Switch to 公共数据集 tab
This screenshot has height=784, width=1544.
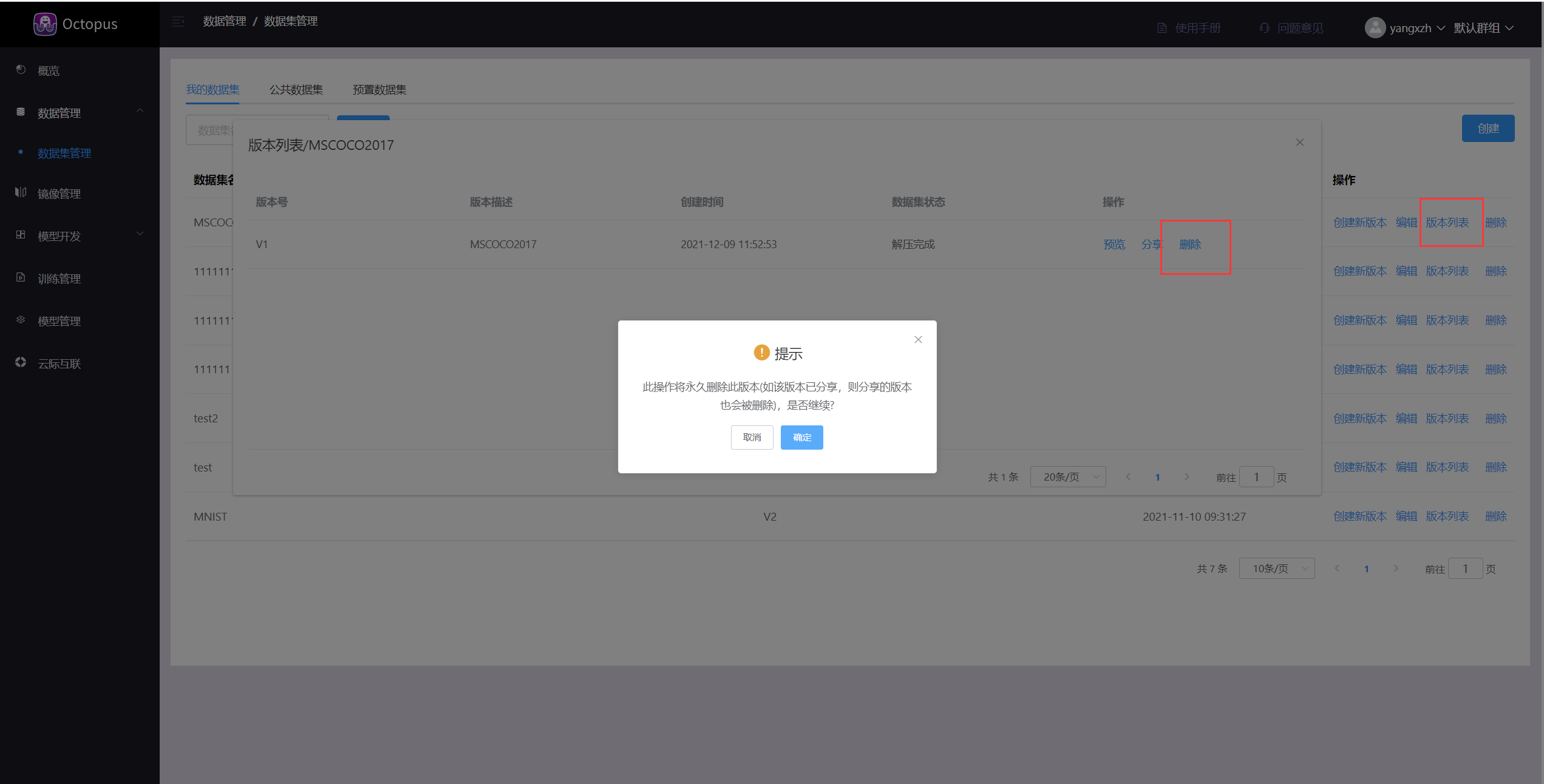click(x=296, y=90)
